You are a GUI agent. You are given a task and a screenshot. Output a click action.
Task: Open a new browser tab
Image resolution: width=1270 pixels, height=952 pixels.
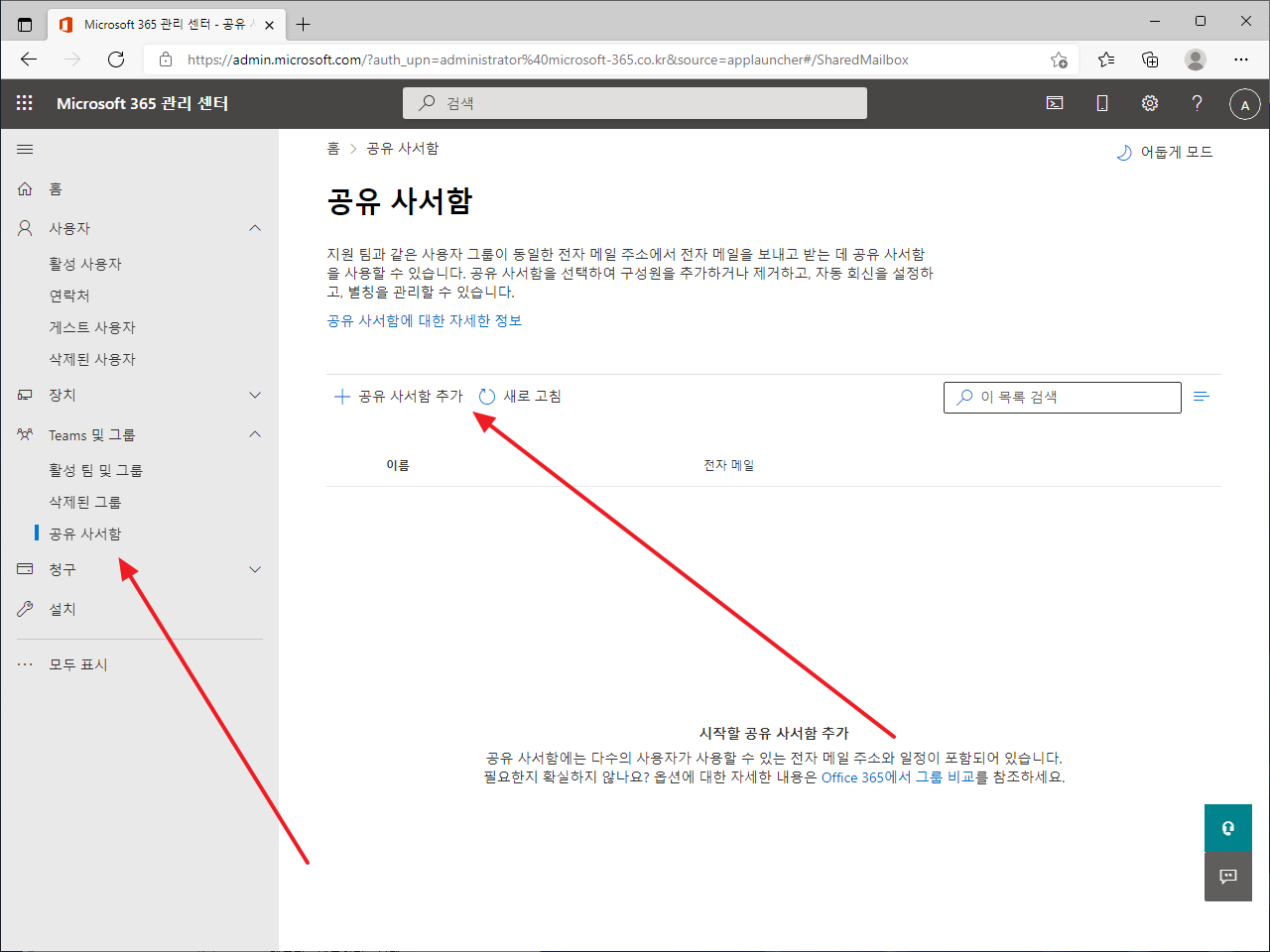[304, 25]
